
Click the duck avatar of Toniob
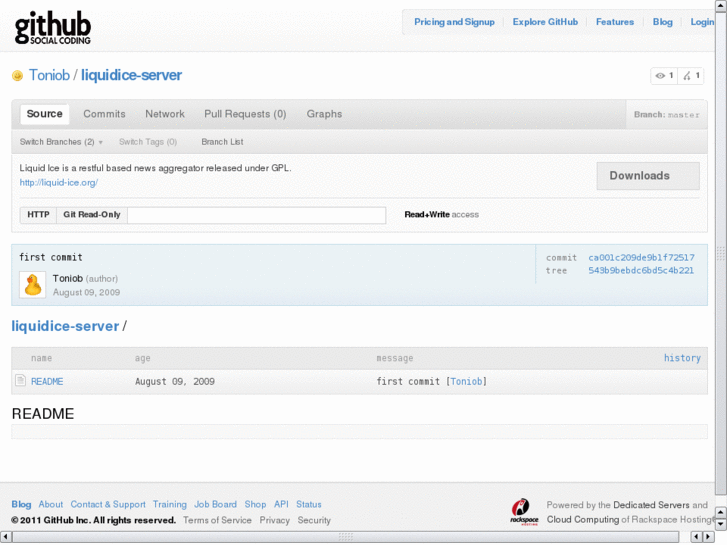point(32,285)
